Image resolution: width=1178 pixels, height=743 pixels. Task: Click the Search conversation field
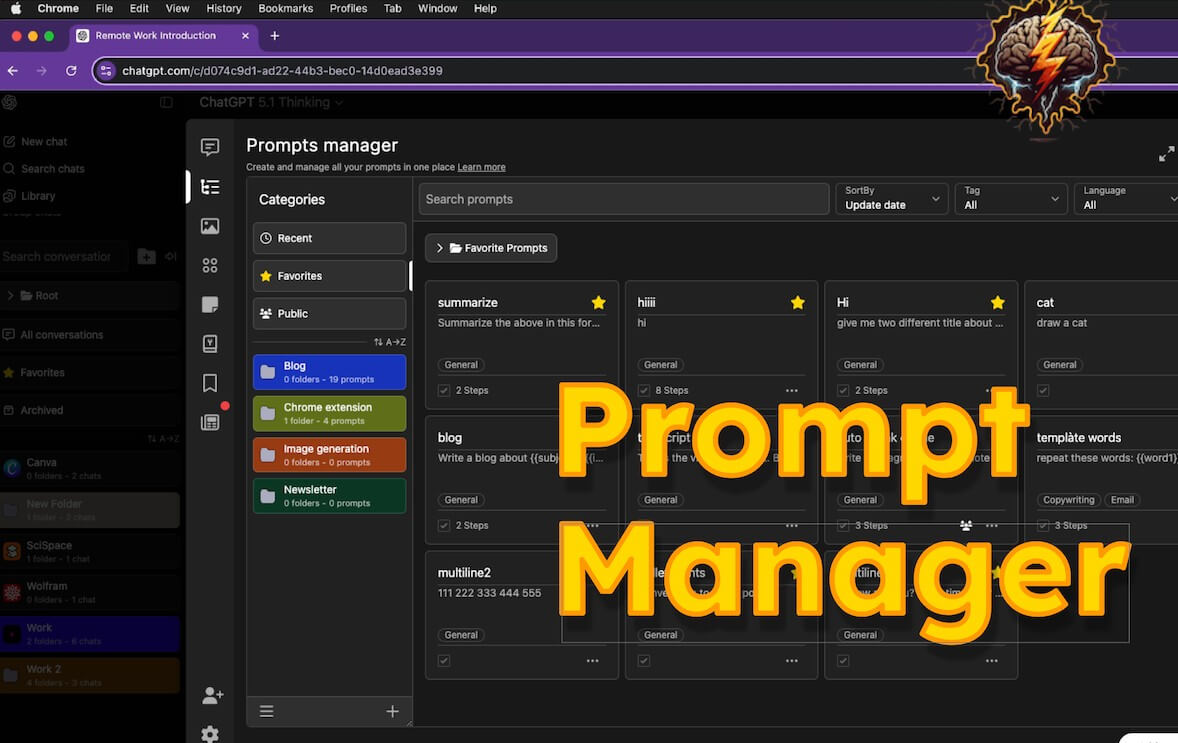click(x=65, y=257)
